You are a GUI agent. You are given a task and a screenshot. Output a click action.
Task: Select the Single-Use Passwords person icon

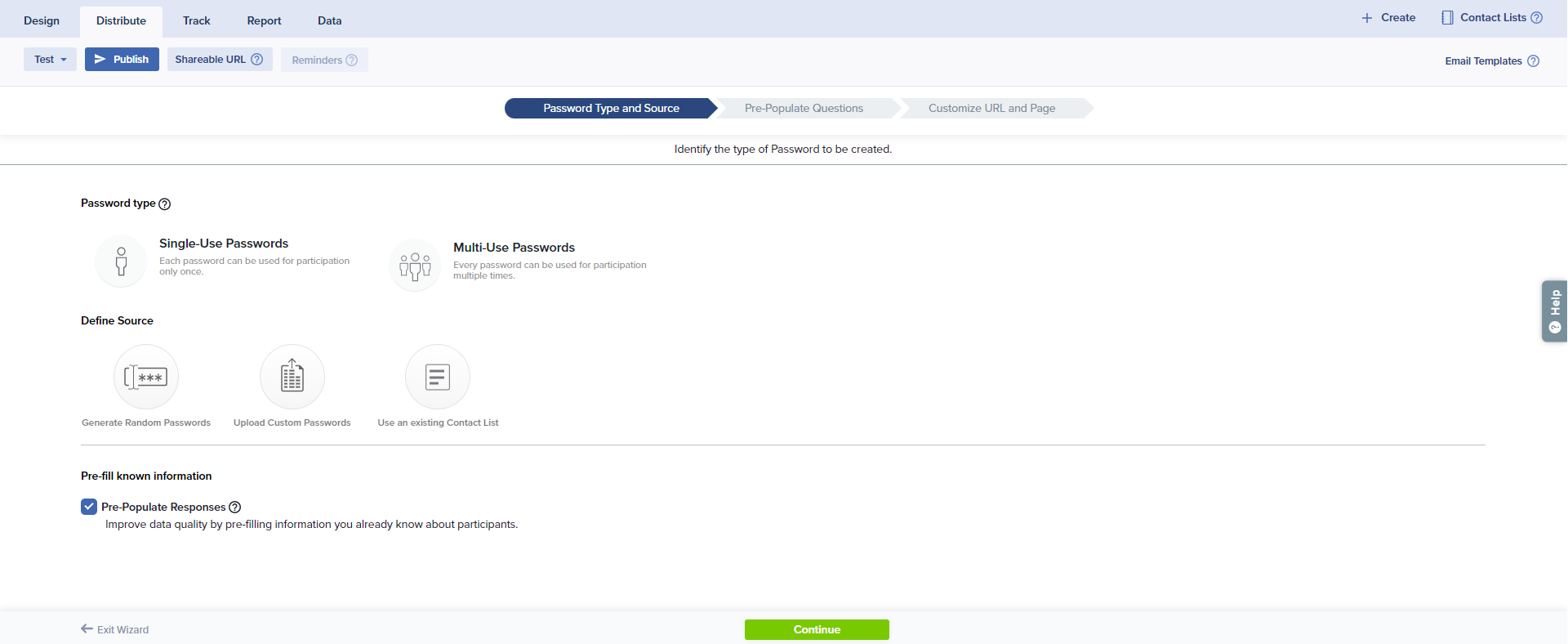tap(121, 262)
